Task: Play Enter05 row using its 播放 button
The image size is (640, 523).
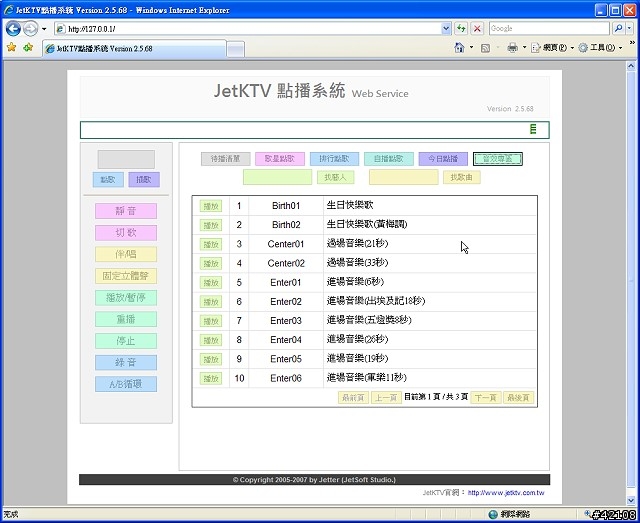Action: [211, 360]
